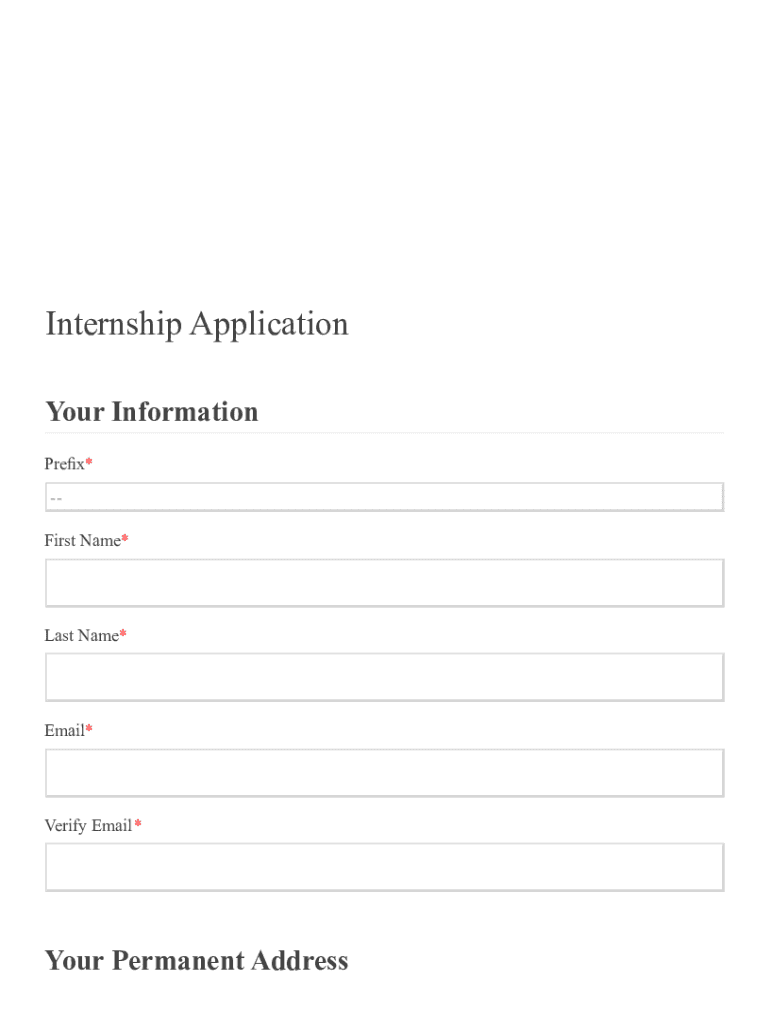Image resolution: width=770 pixels, height=1024 pixels.
Task: Click the Prefix field label
Action: point(64,464)
